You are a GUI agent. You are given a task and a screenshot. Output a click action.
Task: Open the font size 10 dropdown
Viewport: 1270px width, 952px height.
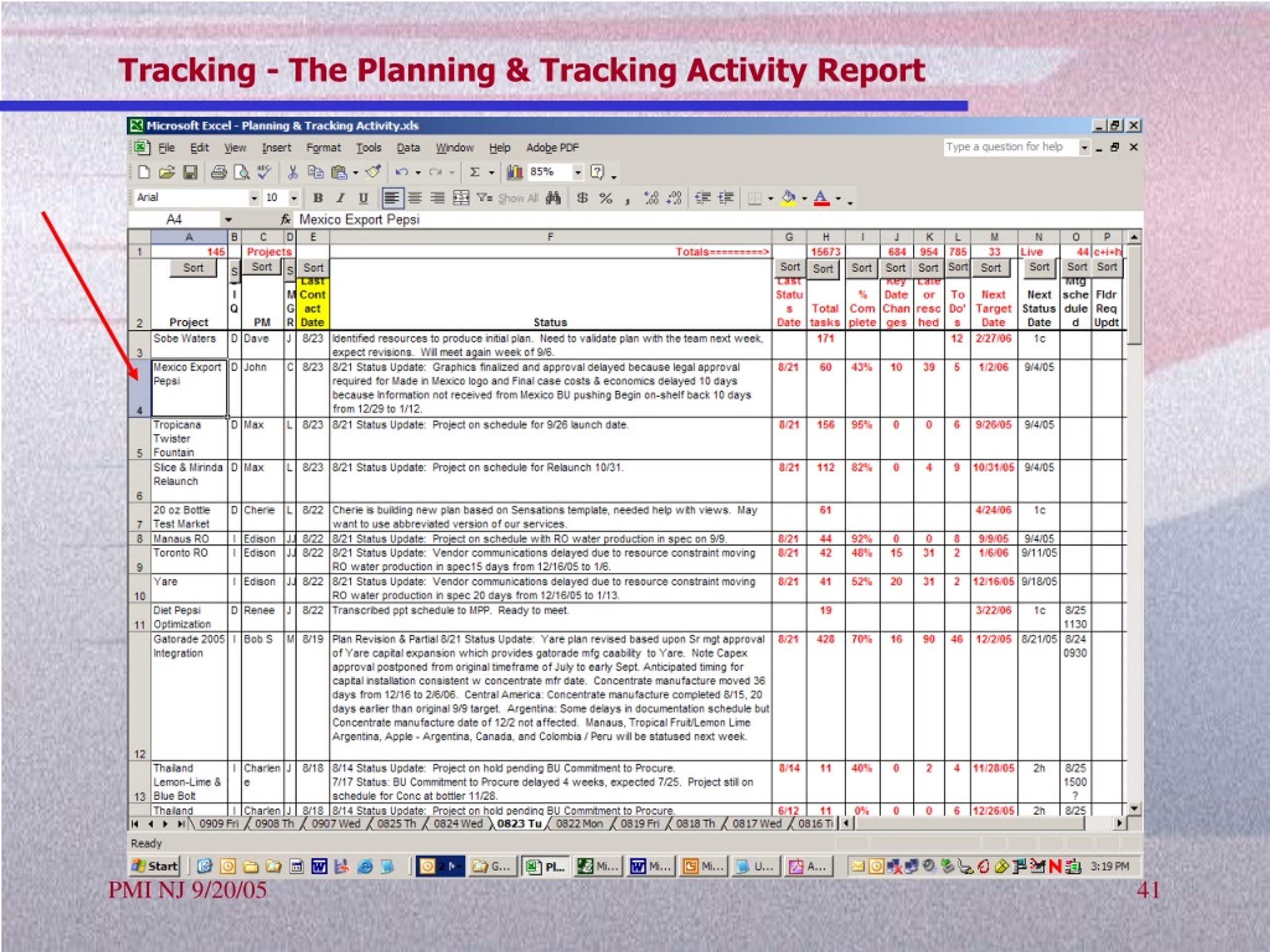coord(294,198)
